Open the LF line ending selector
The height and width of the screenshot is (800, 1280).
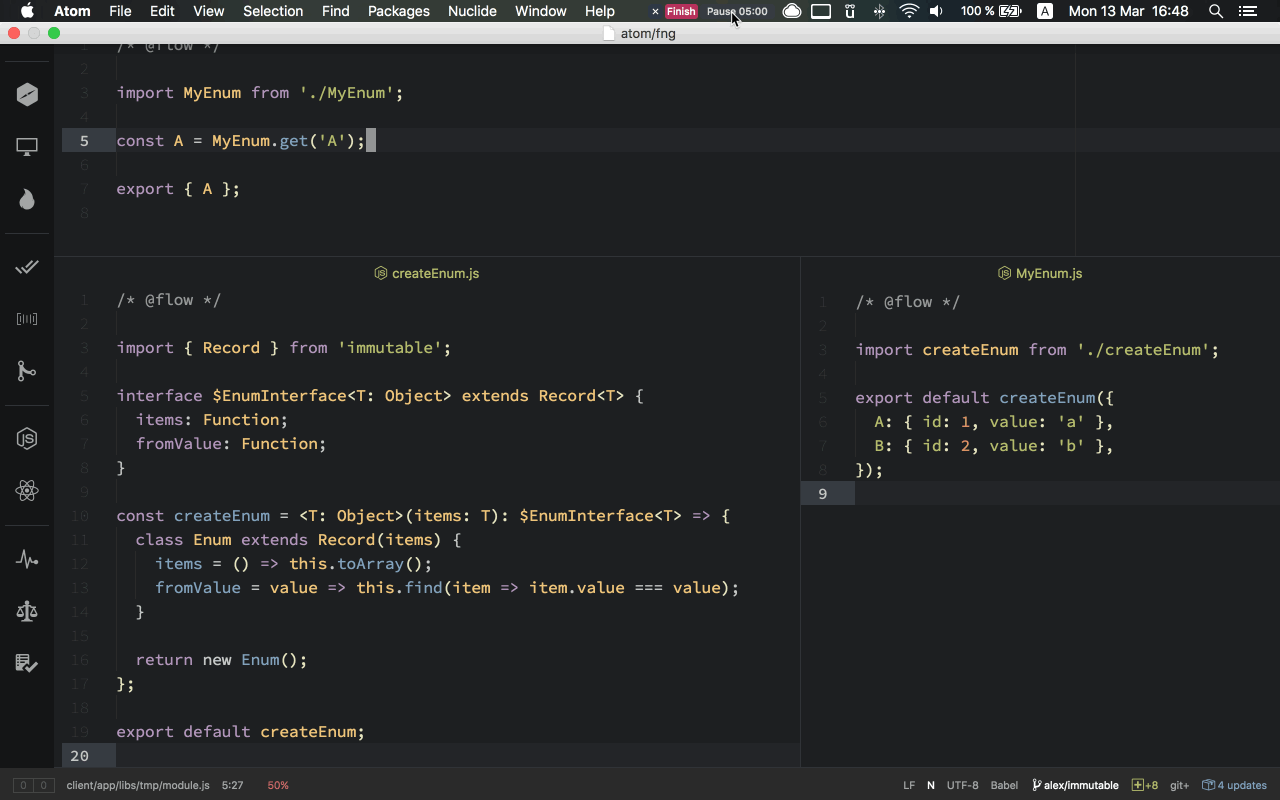coord(909,785)
